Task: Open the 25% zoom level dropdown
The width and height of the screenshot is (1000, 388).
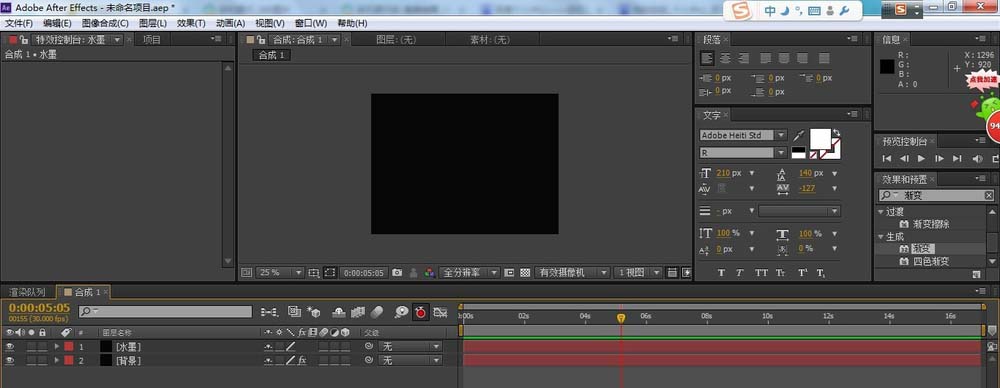Action: tap(281, 272)
